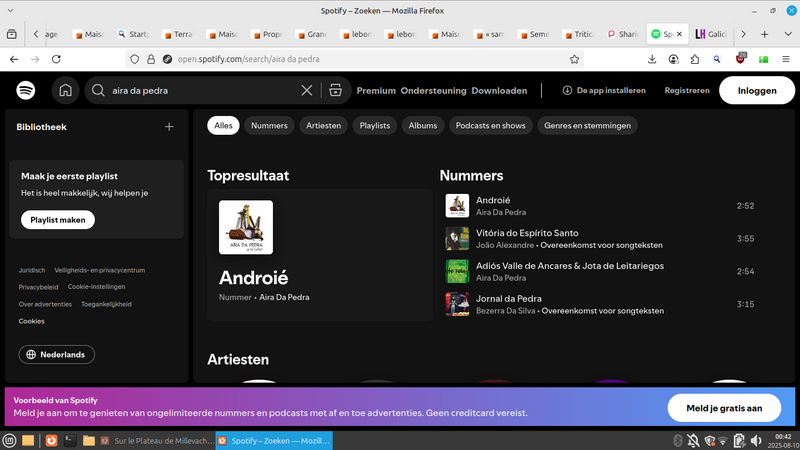Click the Firefox downloads arrow icon

[x=652, y=59]
